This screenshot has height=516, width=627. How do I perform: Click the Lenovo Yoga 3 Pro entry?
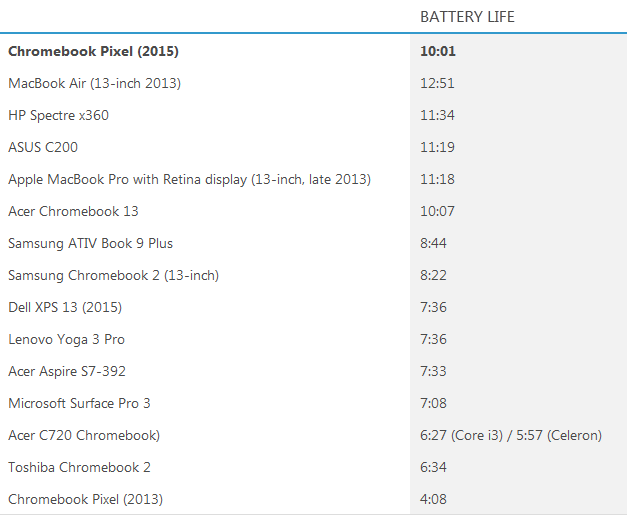pos(67,339)
